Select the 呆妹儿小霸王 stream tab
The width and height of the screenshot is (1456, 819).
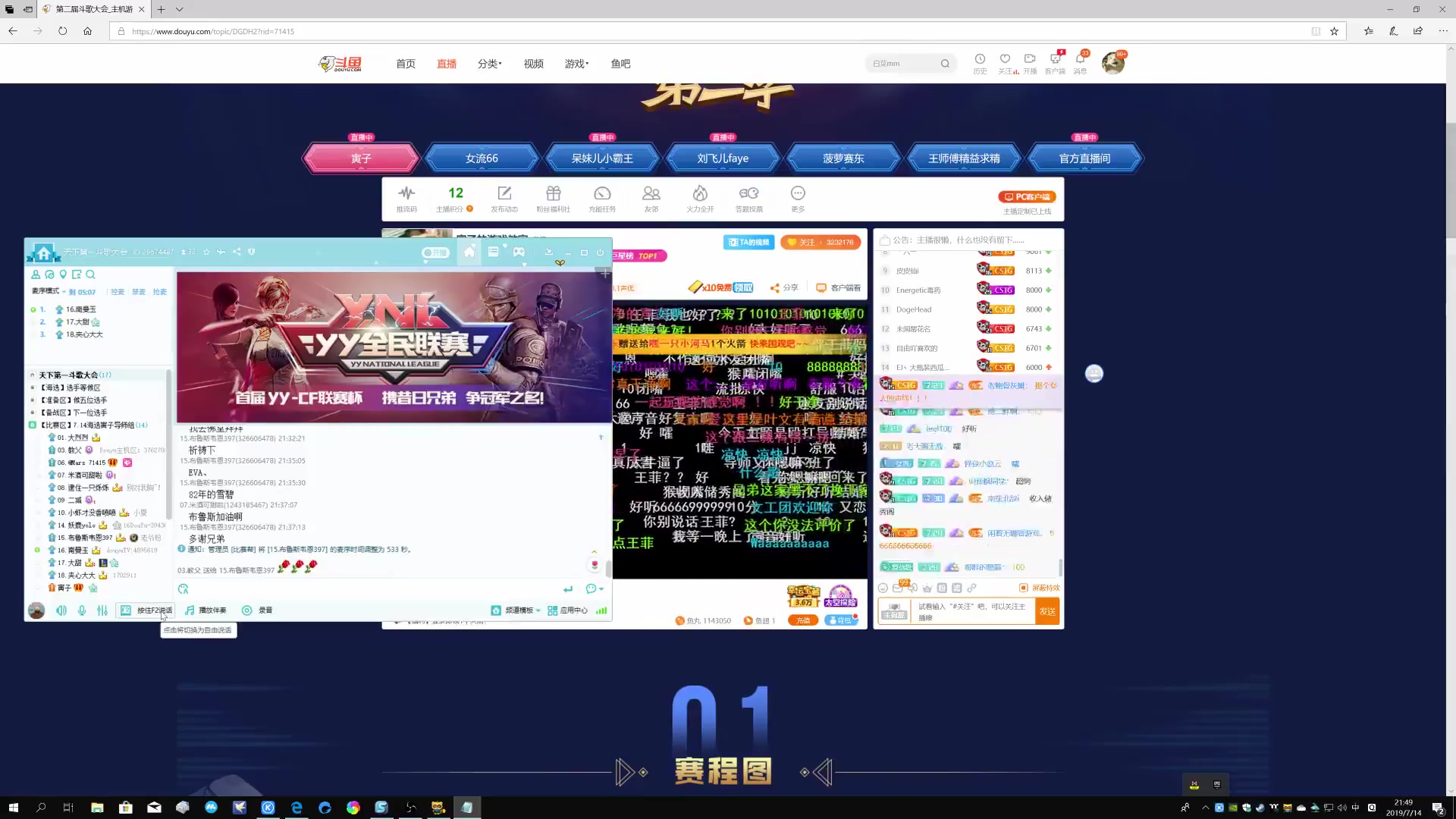(x=602, y=158)
